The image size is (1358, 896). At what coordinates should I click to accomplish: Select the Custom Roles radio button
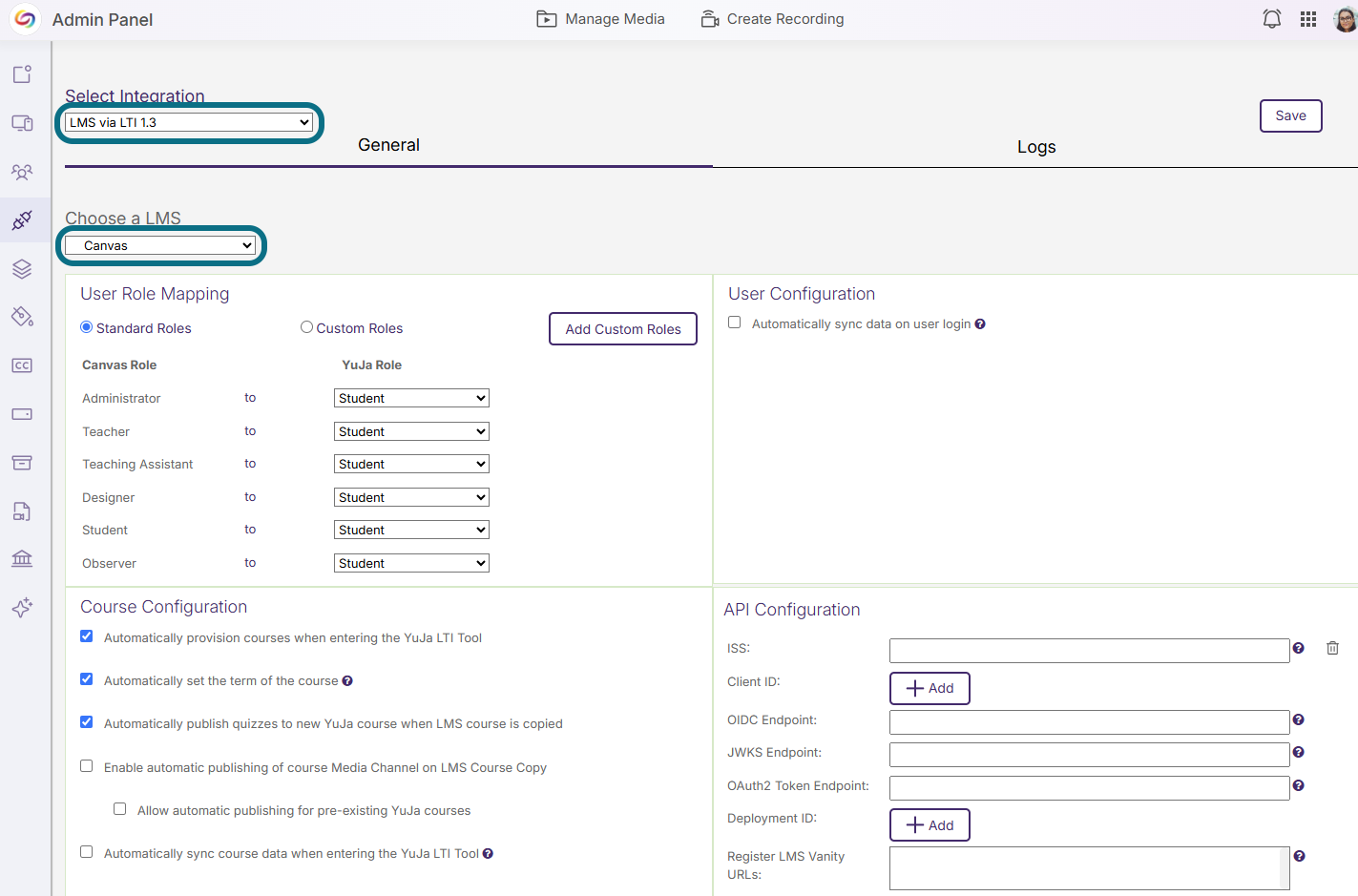[306, 327]
